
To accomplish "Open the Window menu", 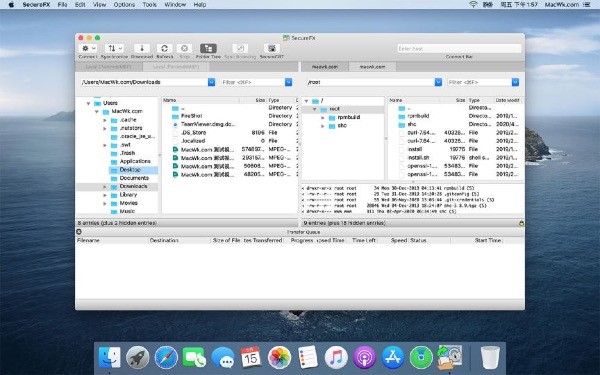I will 175,5.
